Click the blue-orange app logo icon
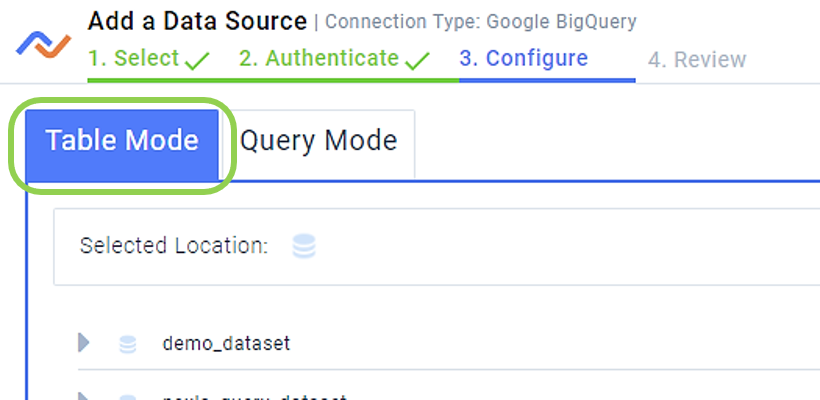 point(43,44)
